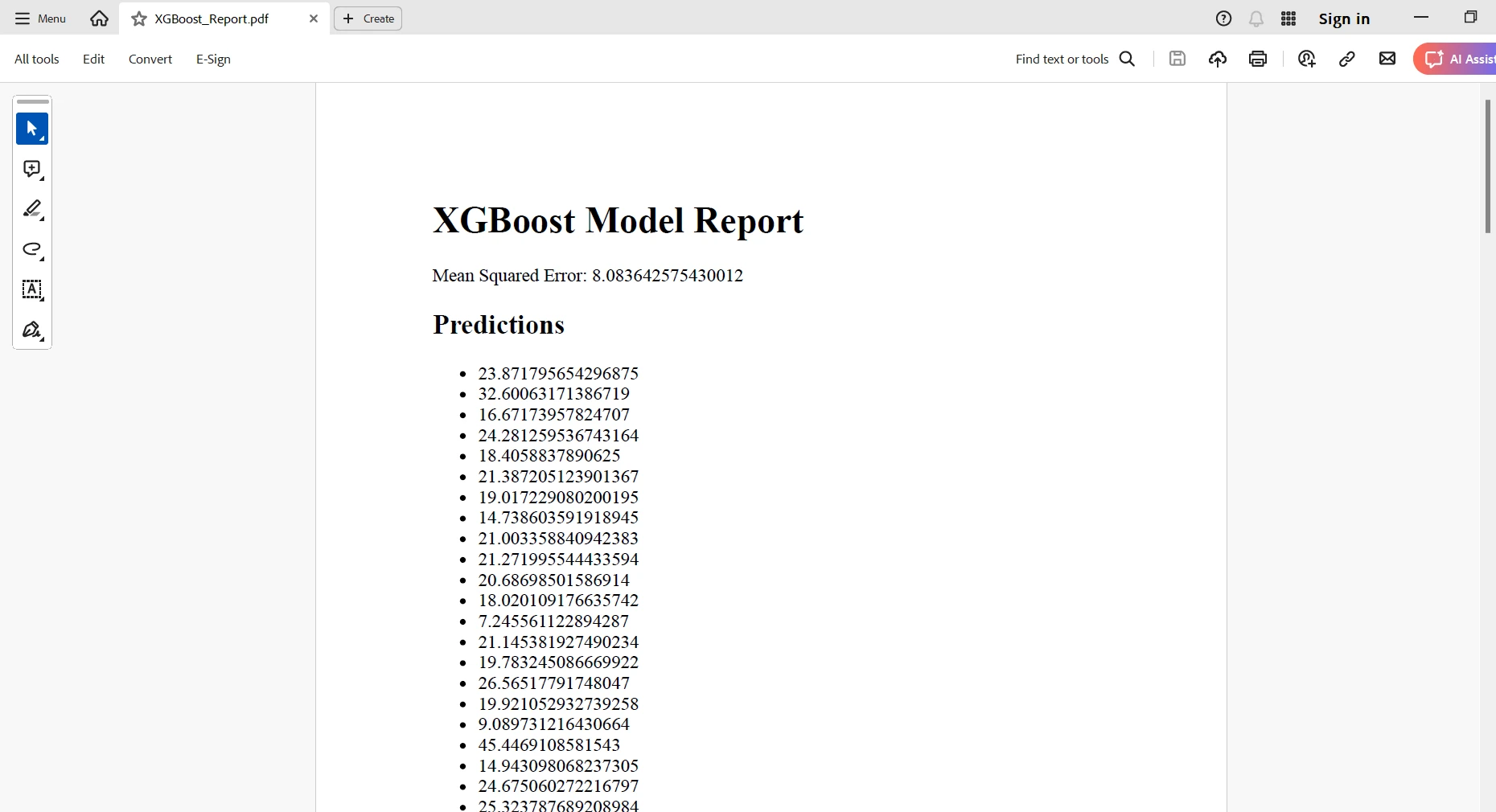
Task: Open the Edit menu
Action: 93,59
